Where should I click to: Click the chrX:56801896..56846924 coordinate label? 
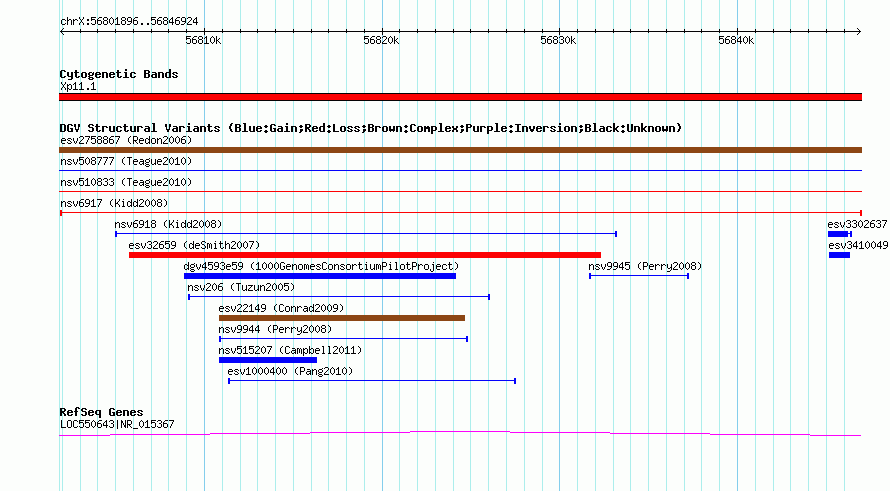click(x=129, y=22)
